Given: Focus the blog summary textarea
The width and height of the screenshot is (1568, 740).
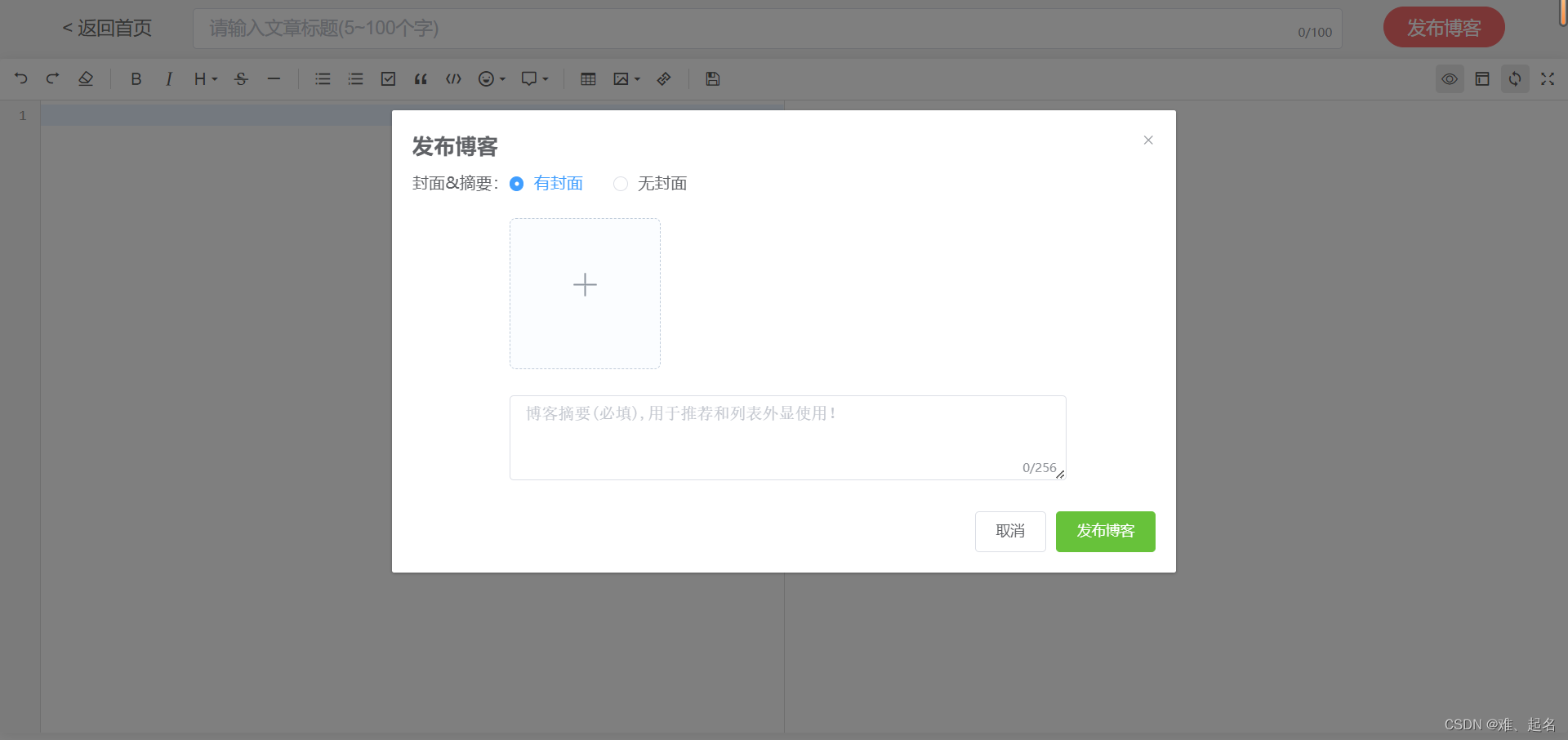Looking at the screenshot, I should coord(787,438).
